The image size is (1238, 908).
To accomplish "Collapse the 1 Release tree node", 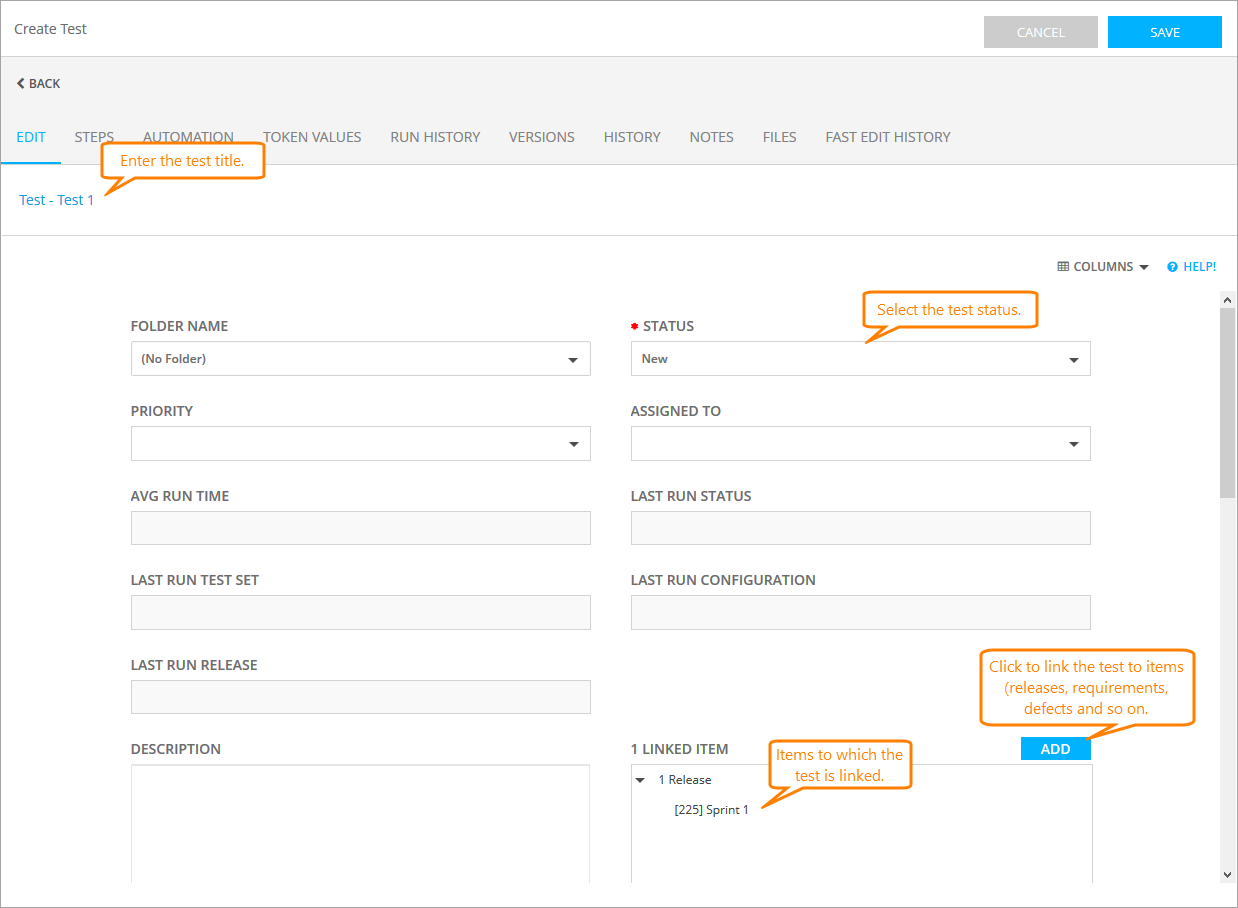I will (x=640, y=780).
